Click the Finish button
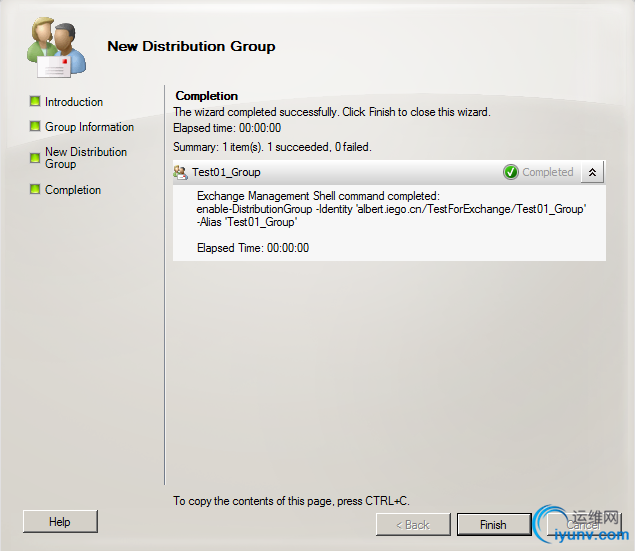 494,524
